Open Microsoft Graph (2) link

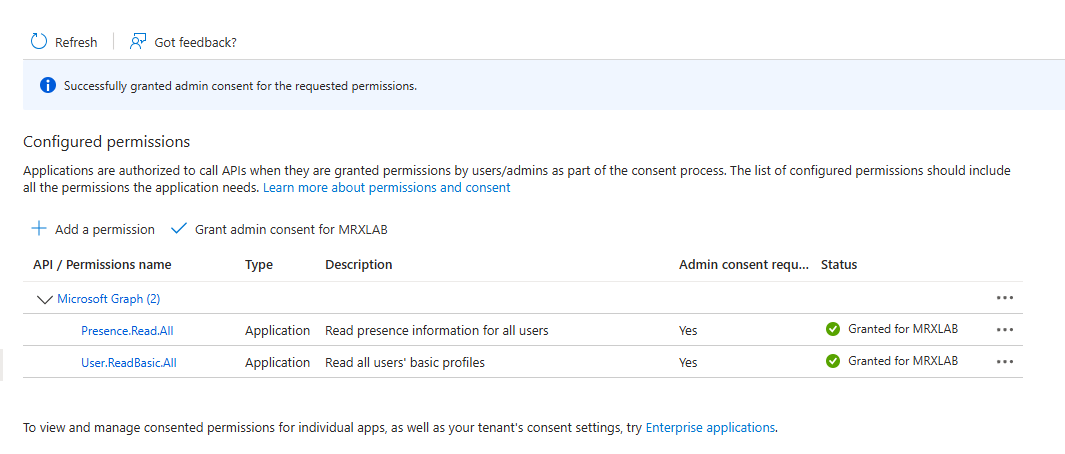pos(109,298)
